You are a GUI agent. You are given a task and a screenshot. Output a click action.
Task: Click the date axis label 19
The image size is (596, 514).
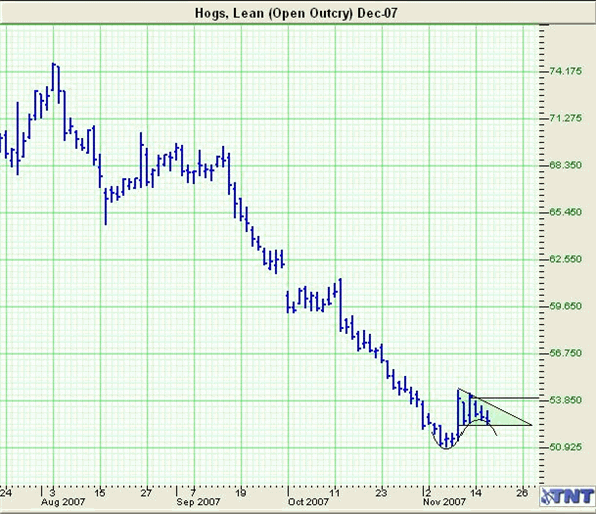tap(241, 493)
